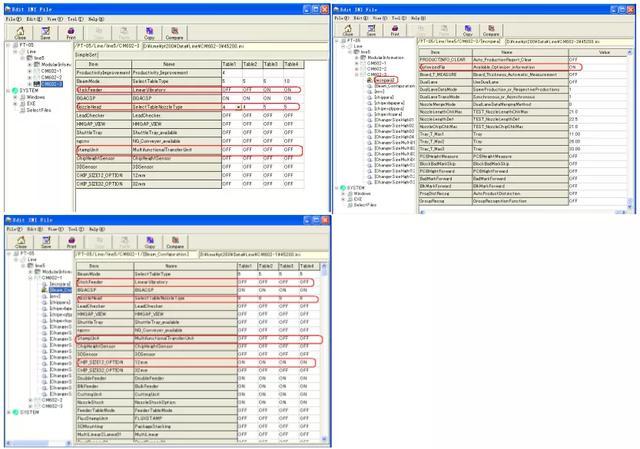Click the vertical scrollbar in top-right window table
Image resolution: width=640 pixels, height=449 pixels.
[631, 129]
